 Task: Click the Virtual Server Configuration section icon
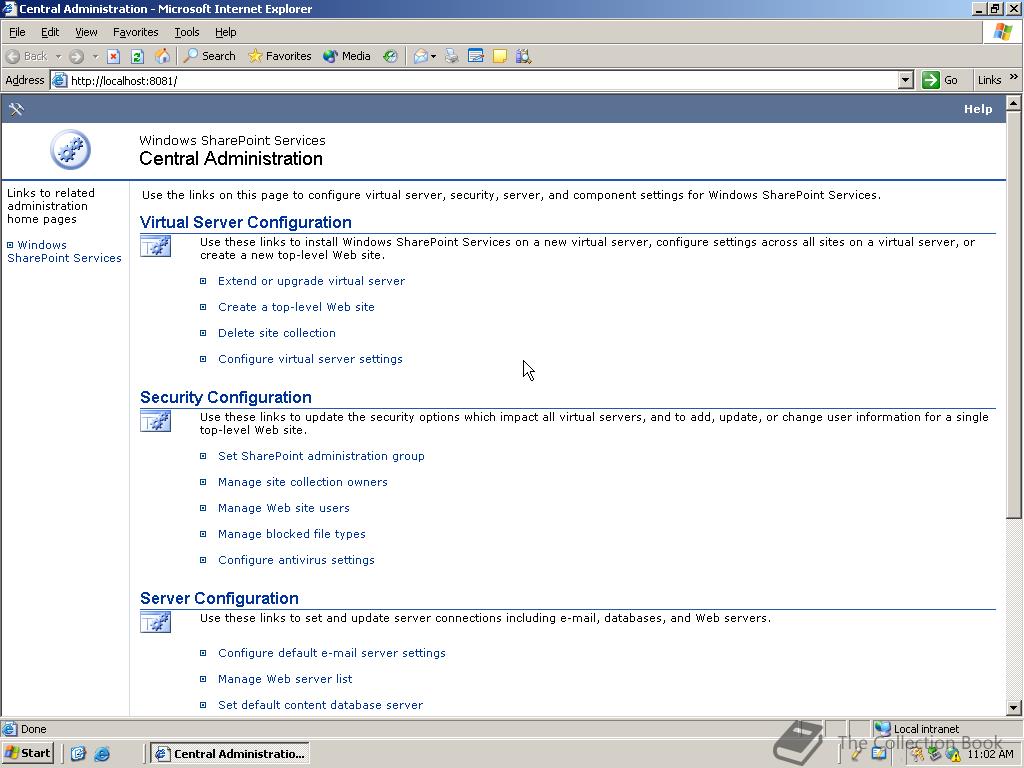click(155, 246)
